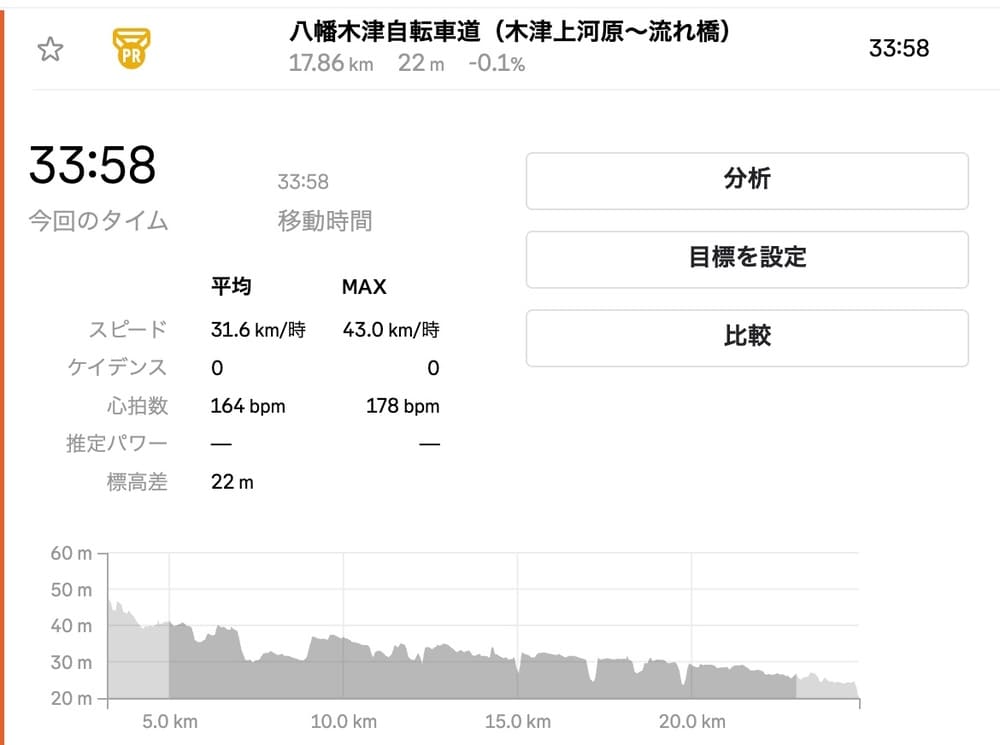Click the -0.1% grade value
1000x745 pixels.
(x=496, y=64)
